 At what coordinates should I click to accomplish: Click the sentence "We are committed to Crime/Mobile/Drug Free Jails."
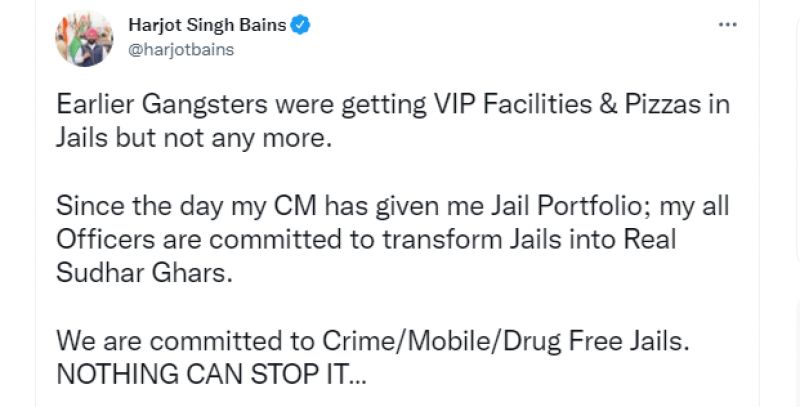373,340
